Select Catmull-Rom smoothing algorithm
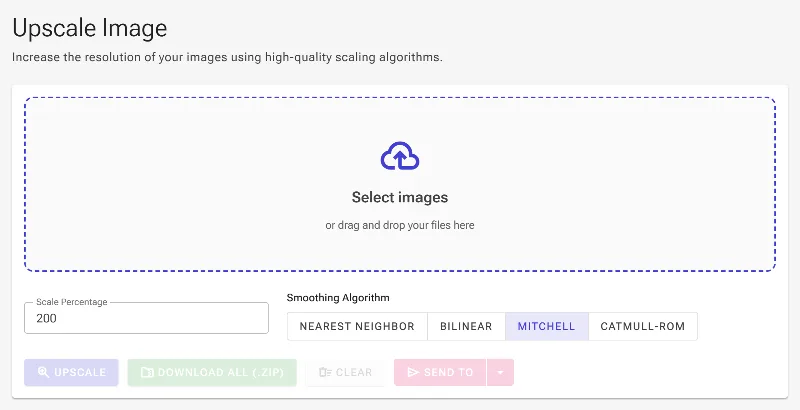The image size is (800, 410). [x=643, y=326]
